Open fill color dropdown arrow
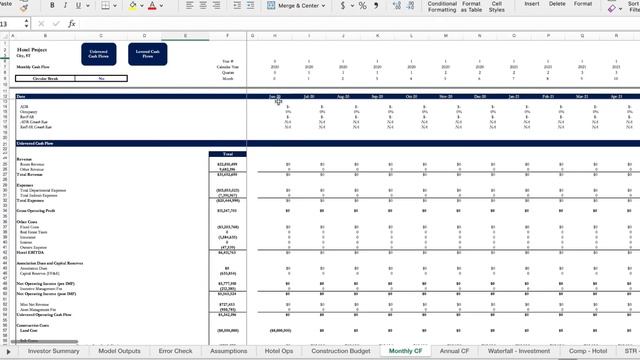The width and height of the screenshot is (640, 360). click(x=142, y=6)
